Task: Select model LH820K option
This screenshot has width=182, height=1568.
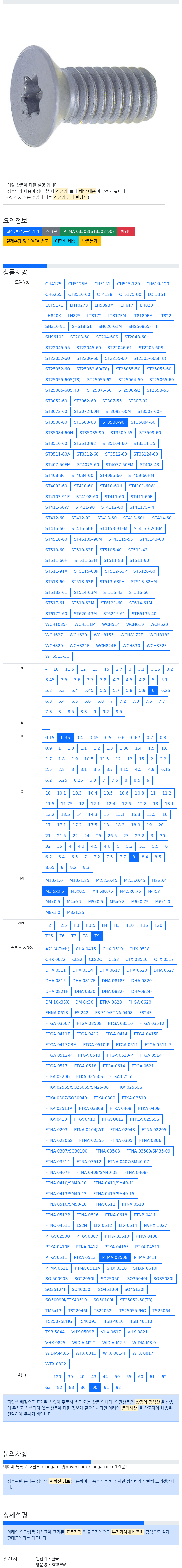Action: click(x=53, y=316)
